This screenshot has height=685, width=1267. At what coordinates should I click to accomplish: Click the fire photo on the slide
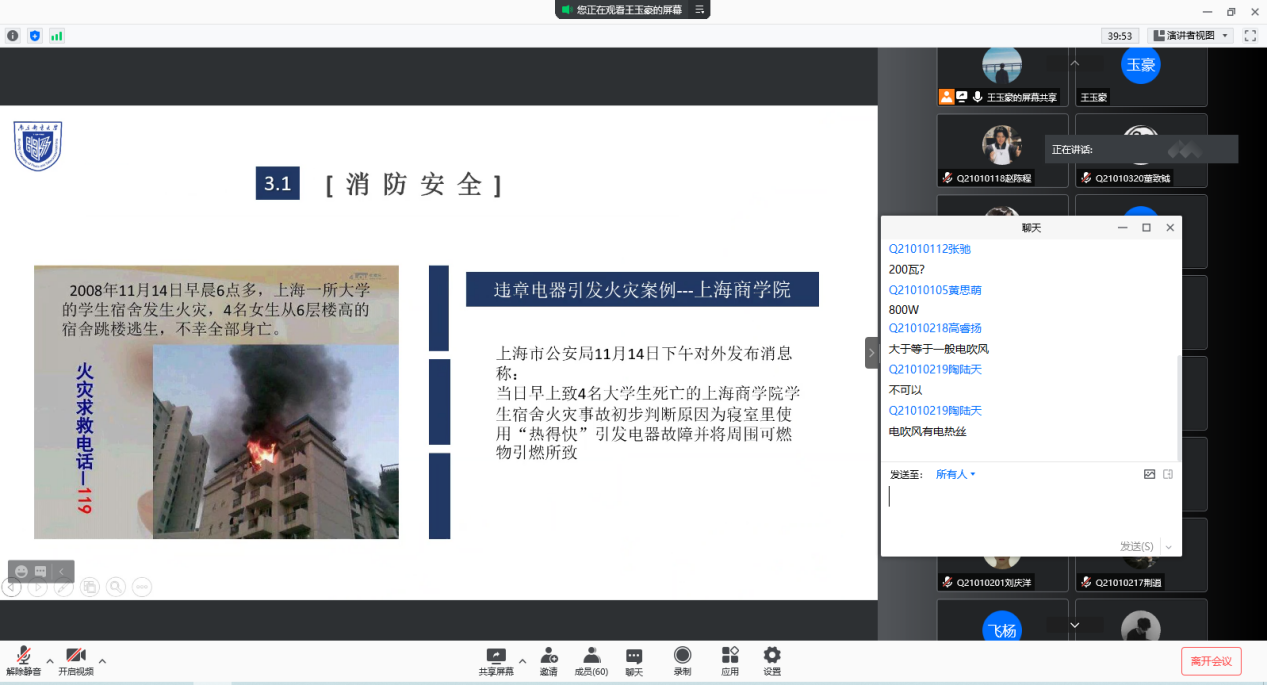275,442
